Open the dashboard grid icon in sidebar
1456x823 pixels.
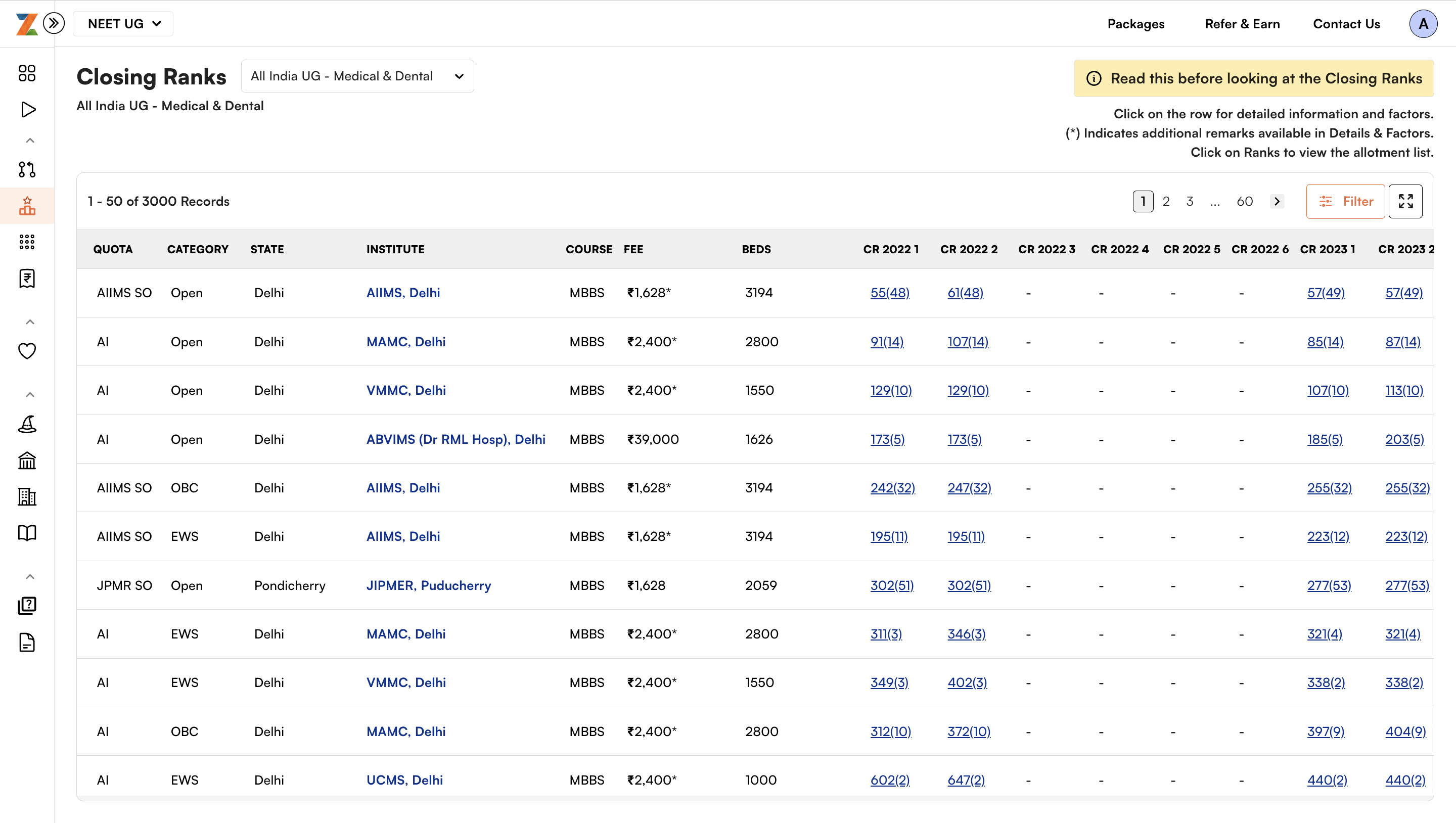pyautogui.click(x=27, y=73)
